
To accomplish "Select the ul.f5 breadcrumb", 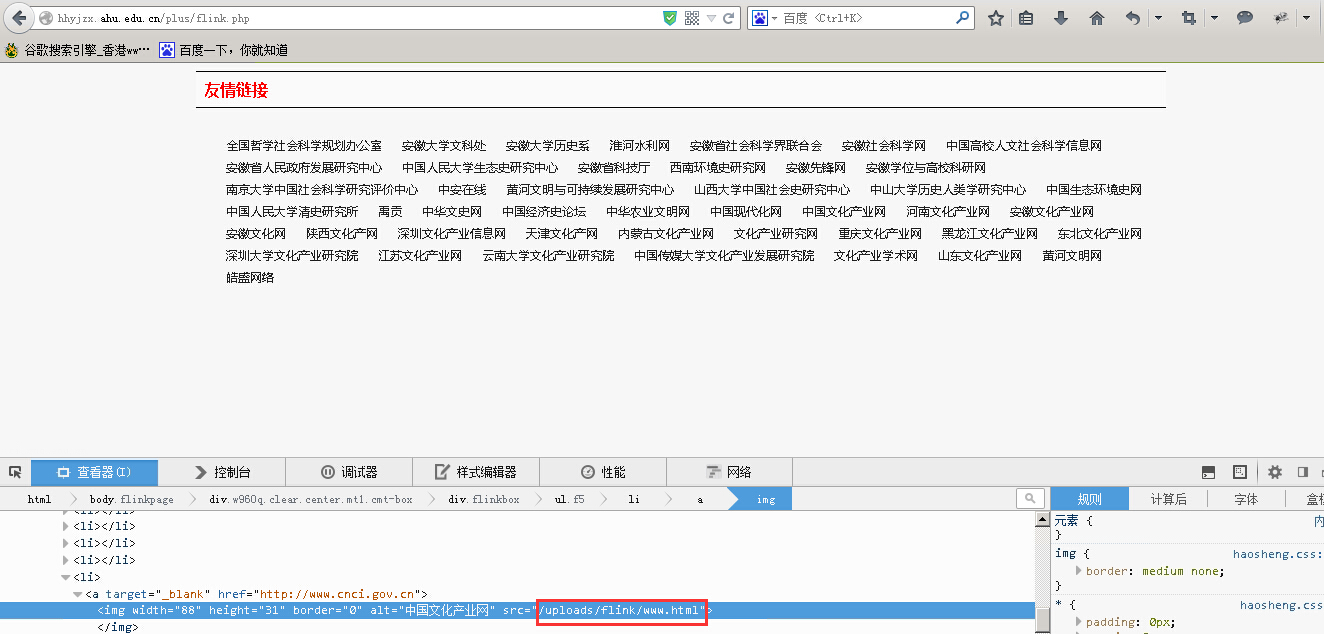I will [x=569, y=499].
